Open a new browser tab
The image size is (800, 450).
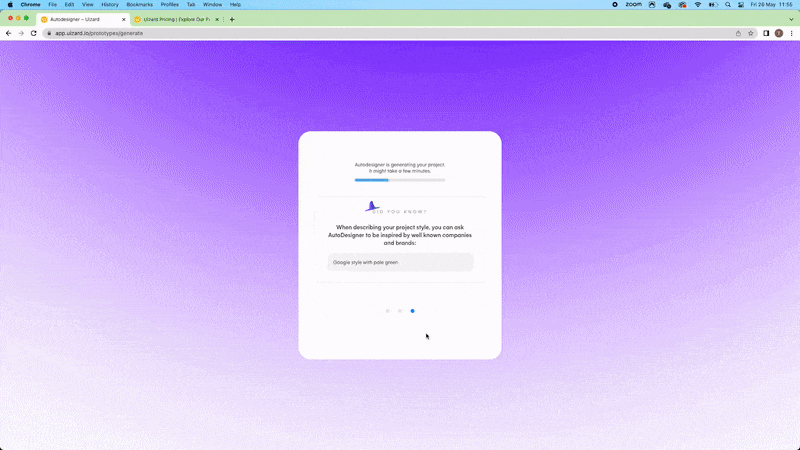232,19
